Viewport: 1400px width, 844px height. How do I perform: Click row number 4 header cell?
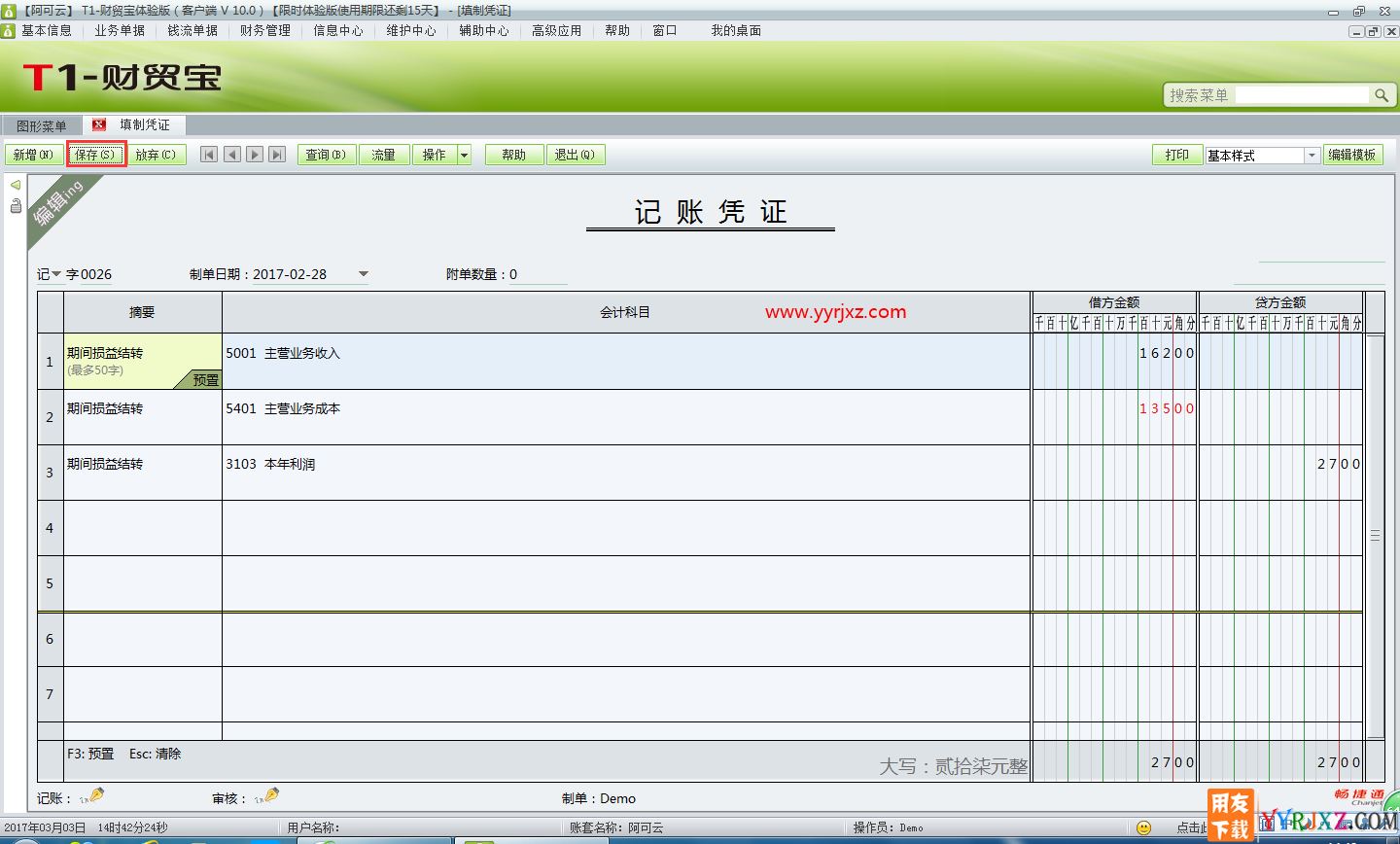(51, 528)
